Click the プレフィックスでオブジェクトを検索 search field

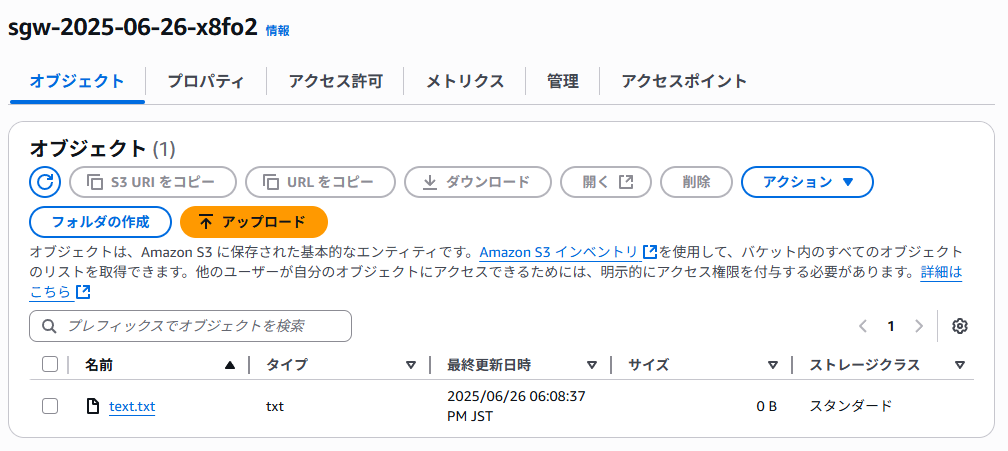(x=190, y=326)
